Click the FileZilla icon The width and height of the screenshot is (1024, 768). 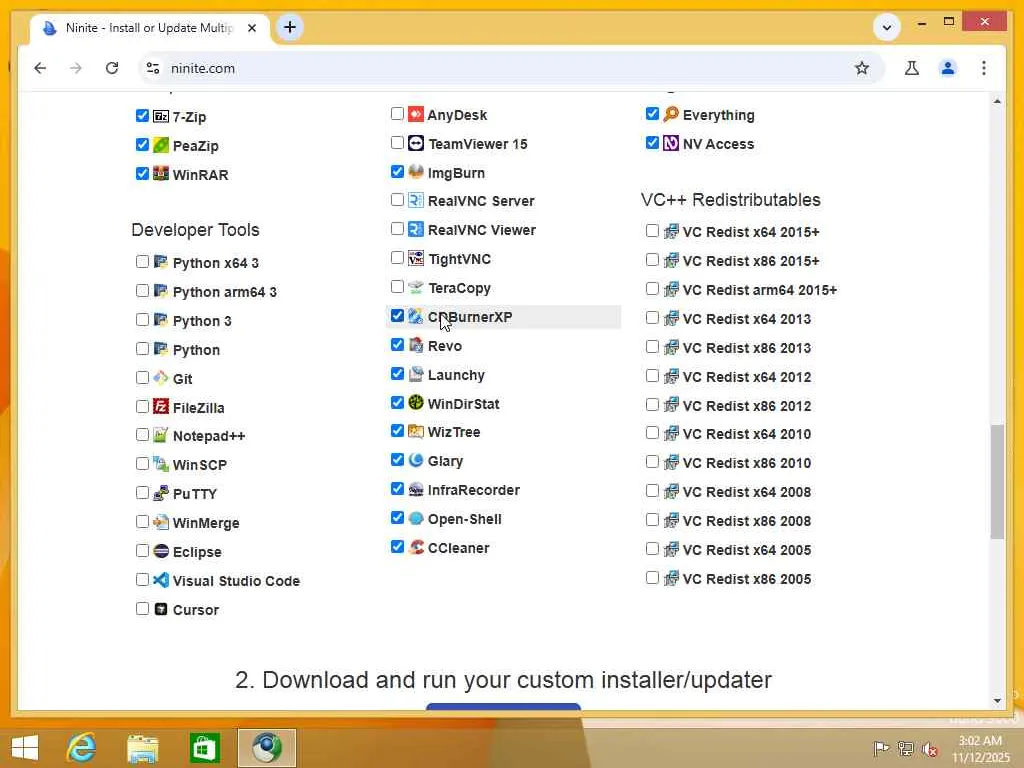click(161, 407)
